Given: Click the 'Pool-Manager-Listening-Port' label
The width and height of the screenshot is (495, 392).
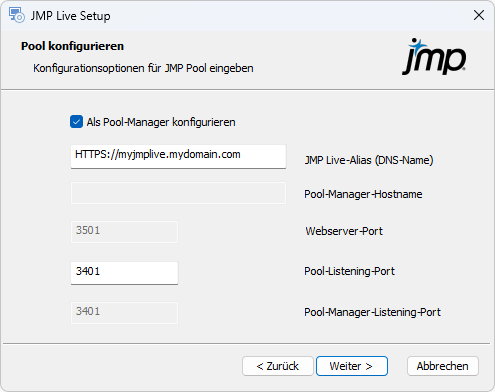Looking at the screenshot, I should point(373,312).
